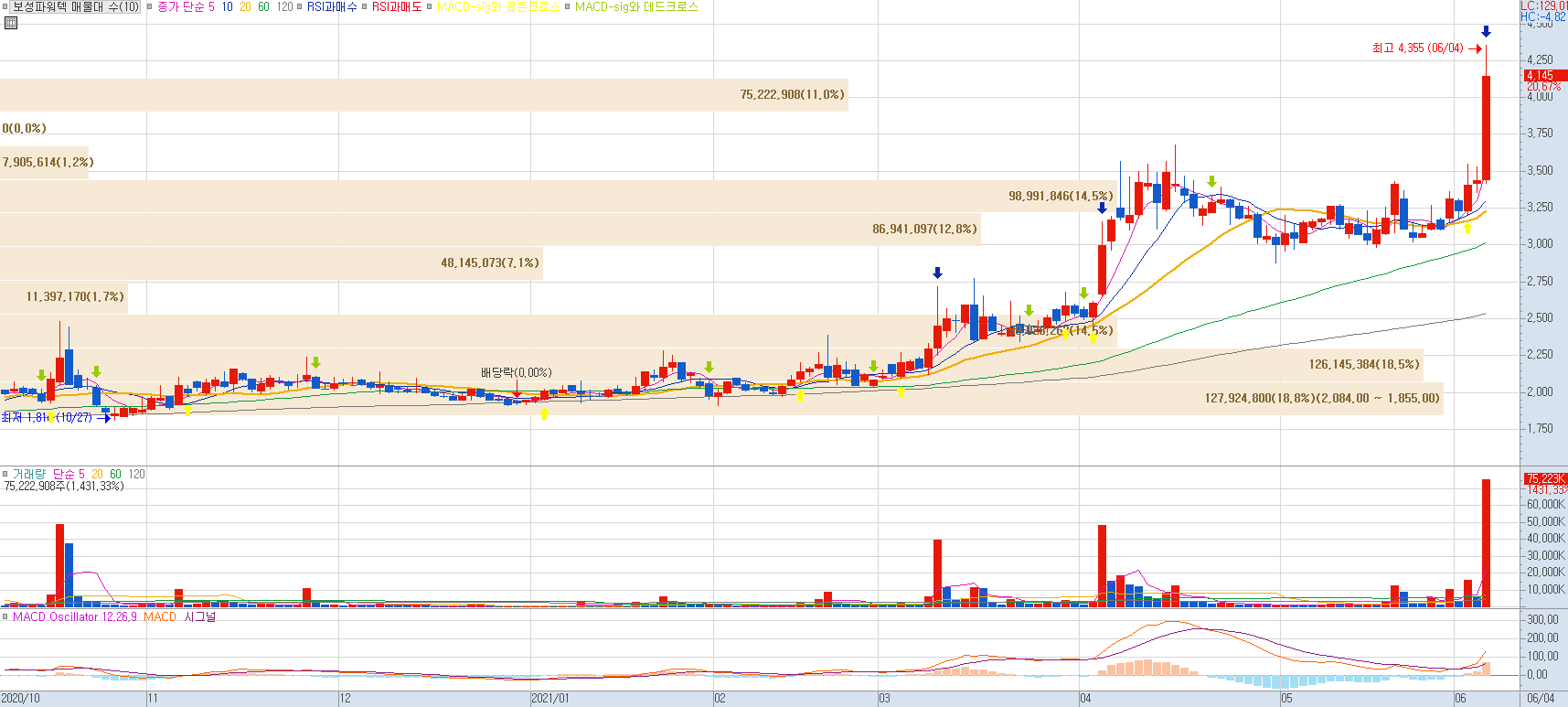
Task: Select the 127,924,800(18.8%) volume profile bar
Action: point(722,399)
